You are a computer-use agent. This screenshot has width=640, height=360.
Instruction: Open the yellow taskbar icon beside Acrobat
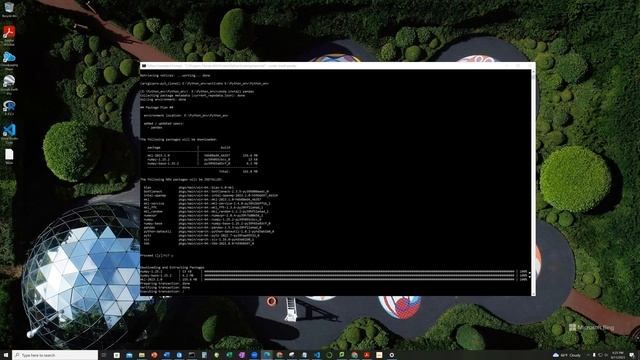379,355
